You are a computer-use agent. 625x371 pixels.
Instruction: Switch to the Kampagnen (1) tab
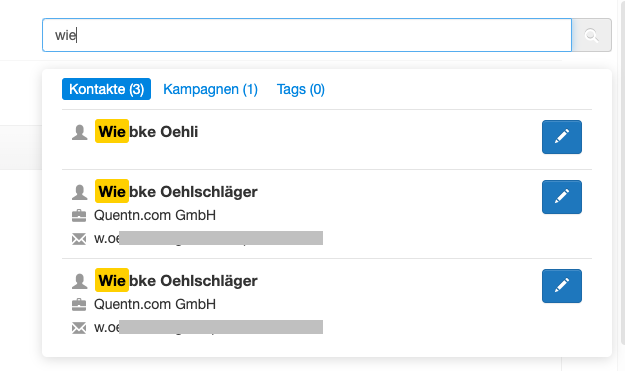(x=210, y=89)
